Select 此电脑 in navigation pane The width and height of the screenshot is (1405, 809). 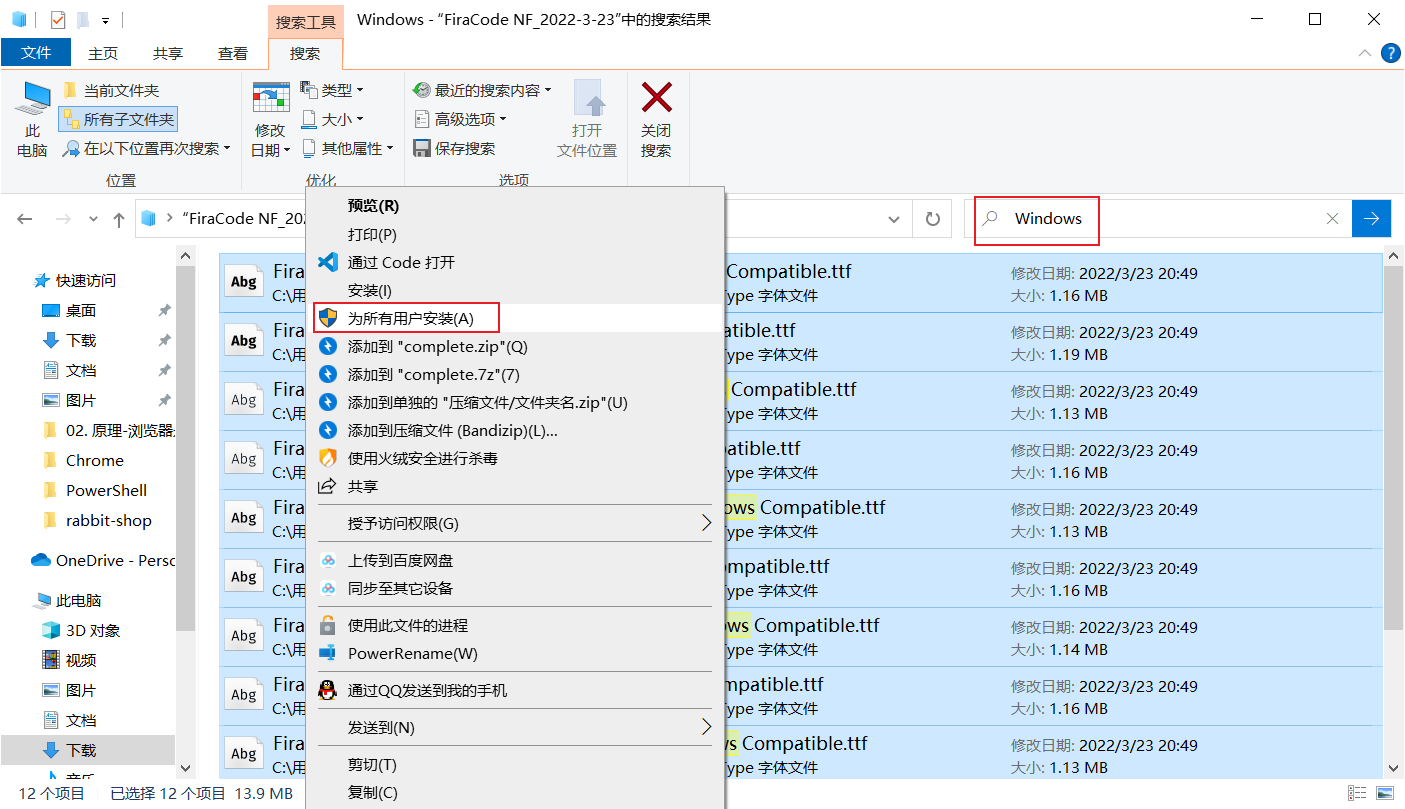pyautogui.click(x=78, y=600)
